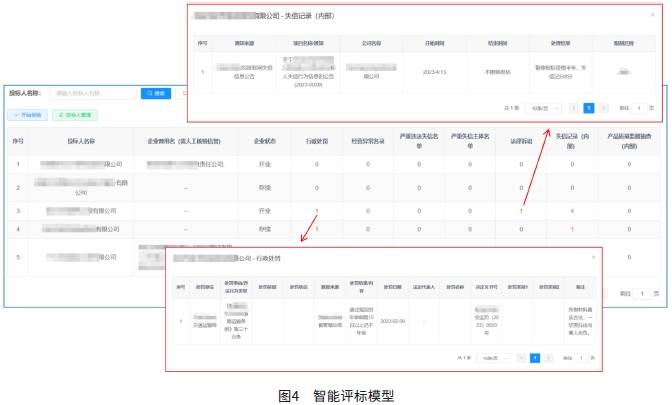Go to next page in 行政处罚 dialog
This screenshot has width=672, height=405.
549,358
